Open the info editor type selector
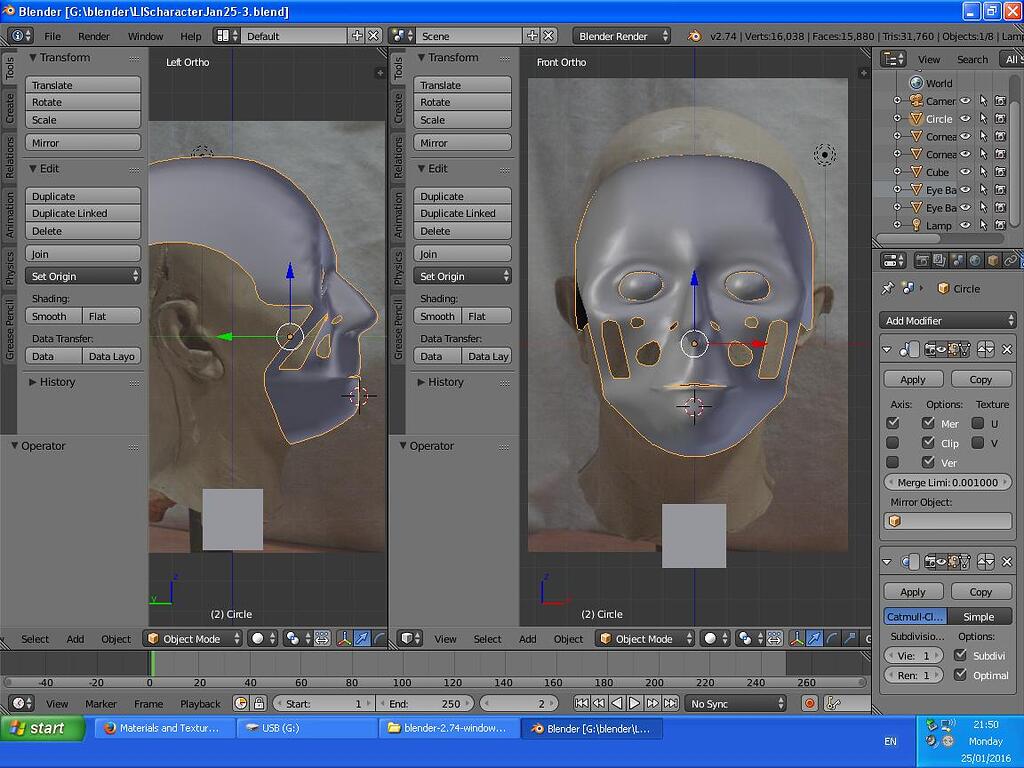1024x768 pixels. click(x=20, y=36)
